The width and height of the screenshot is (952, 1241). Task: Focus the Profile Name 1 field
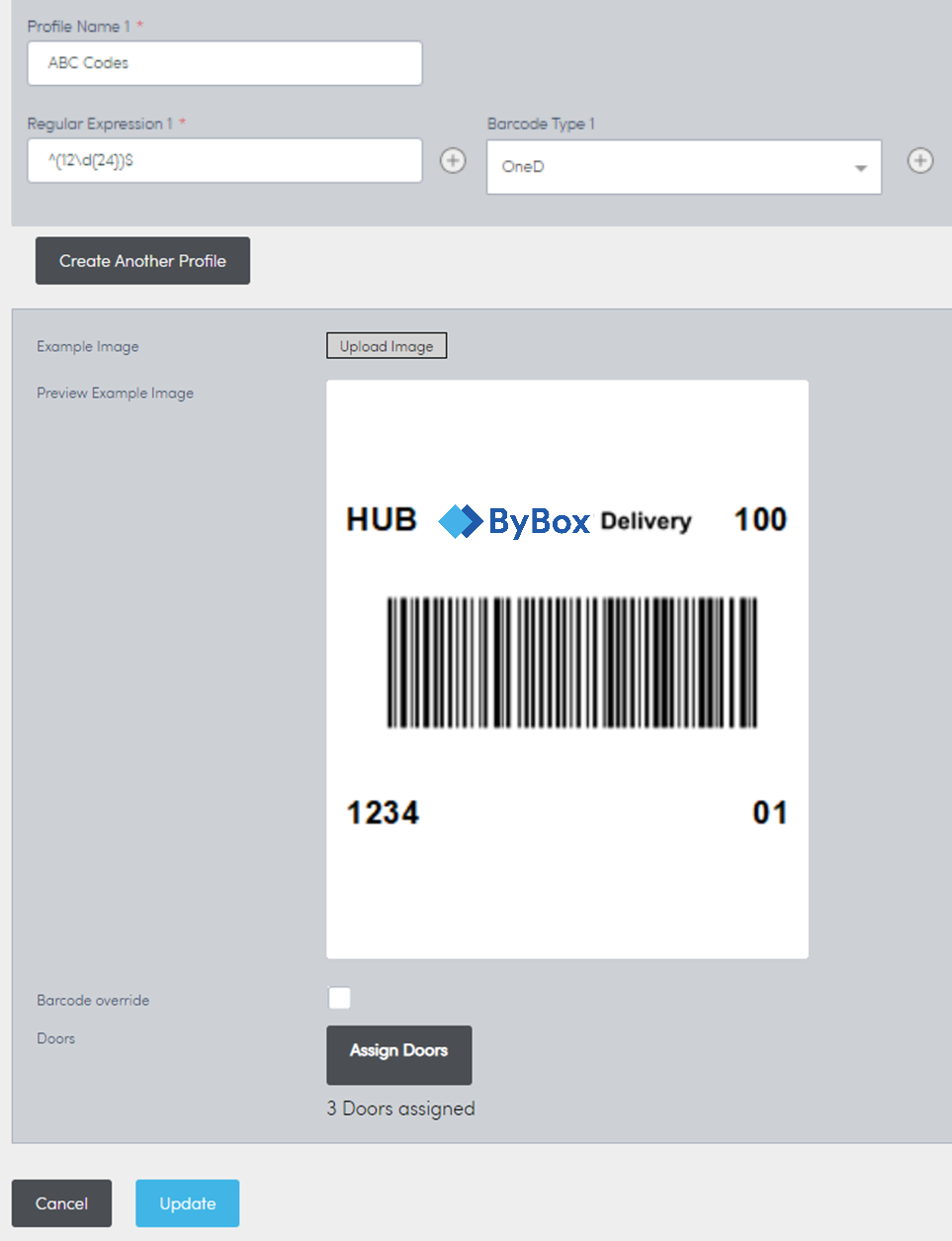click(224, 63)
